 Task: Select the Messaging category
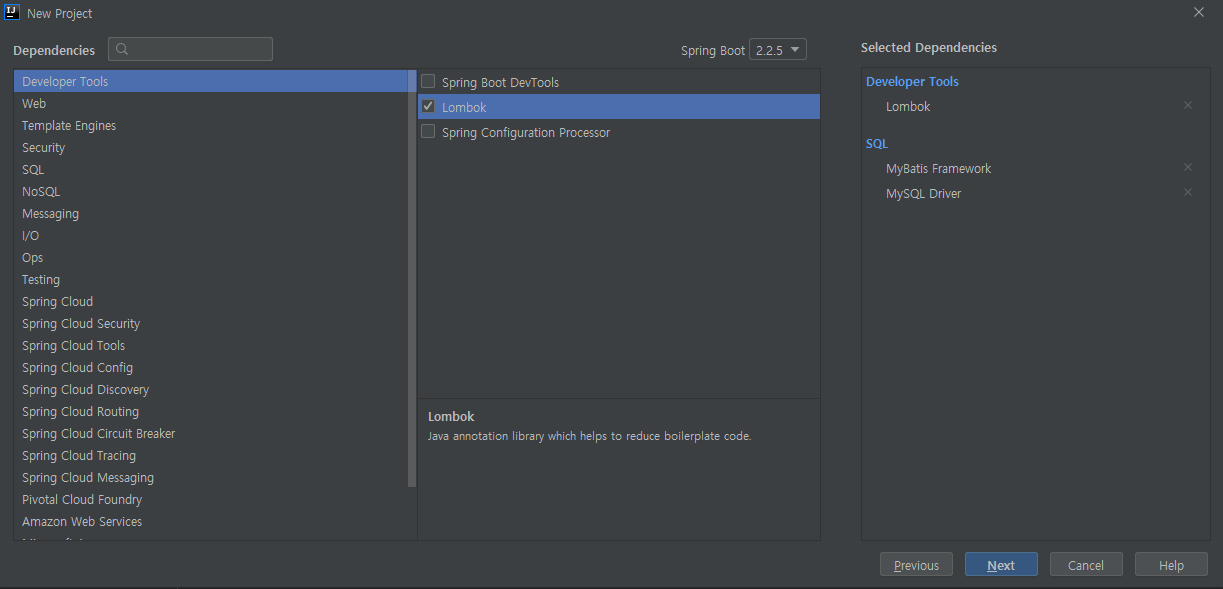coord(211,213)
